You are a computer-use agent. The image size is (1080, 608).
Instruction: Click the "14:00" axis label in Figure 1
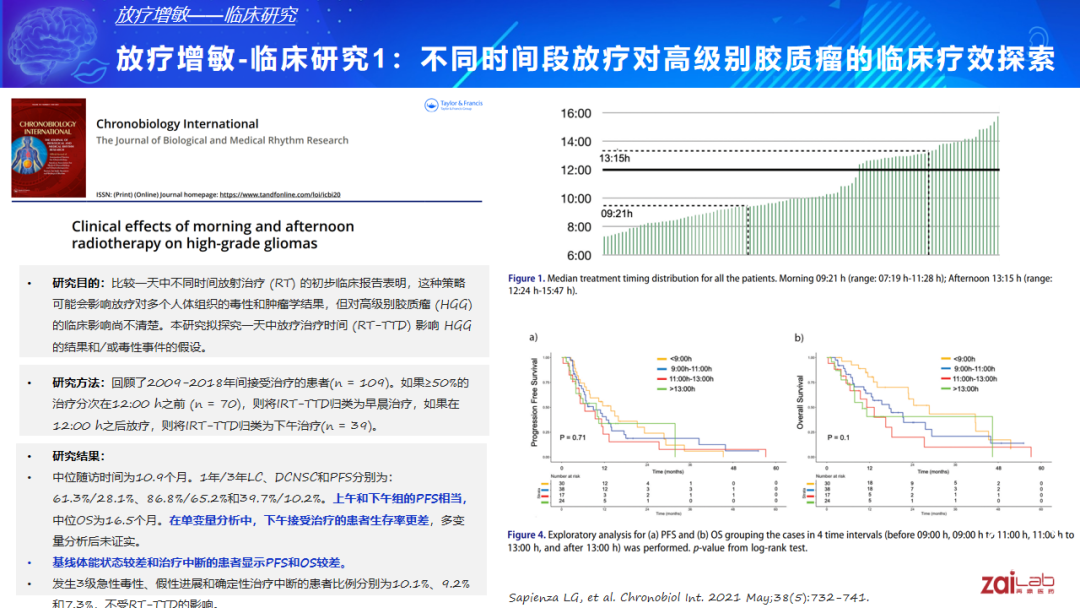point(576,142)
